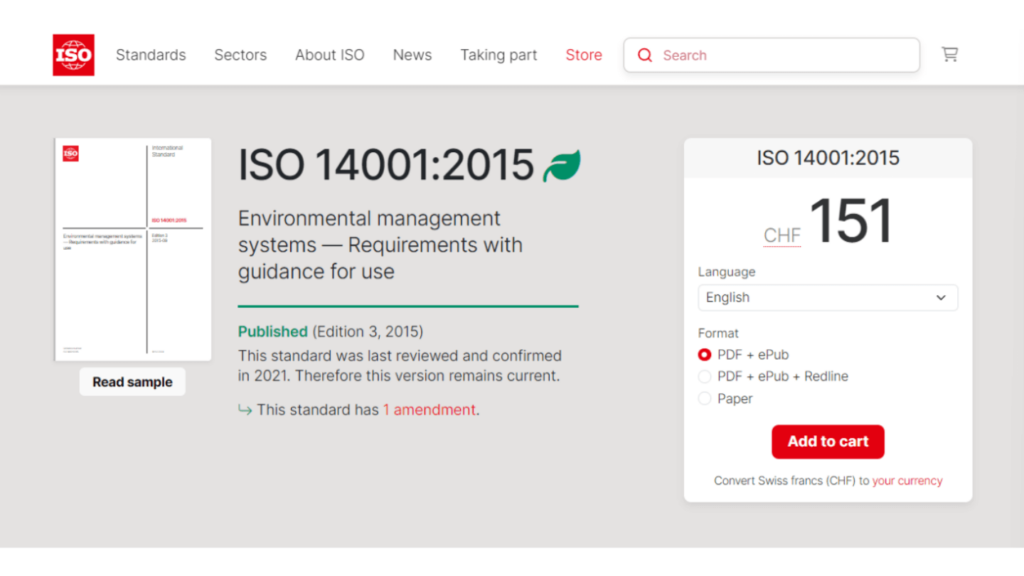
Task: Open the Language dropdown set to English
Action: 827,298
